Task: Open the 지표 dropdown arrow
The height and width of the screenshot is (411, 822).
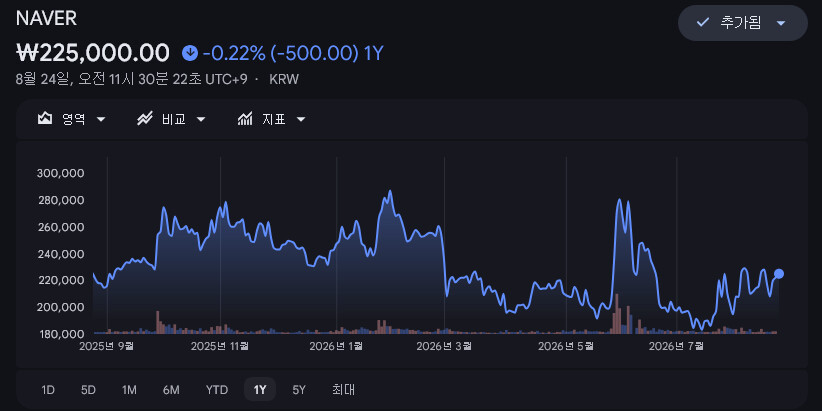Action: pyautogui.click(x=301, y=120)
